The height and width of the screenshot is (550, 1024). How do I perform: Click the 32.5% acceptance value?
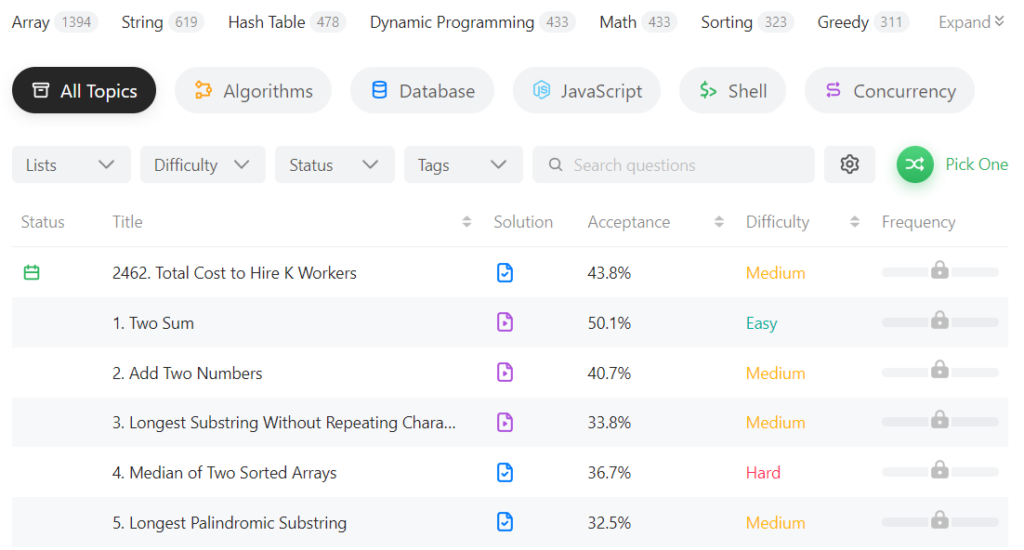pyautogui.click(x=609, y=523)
